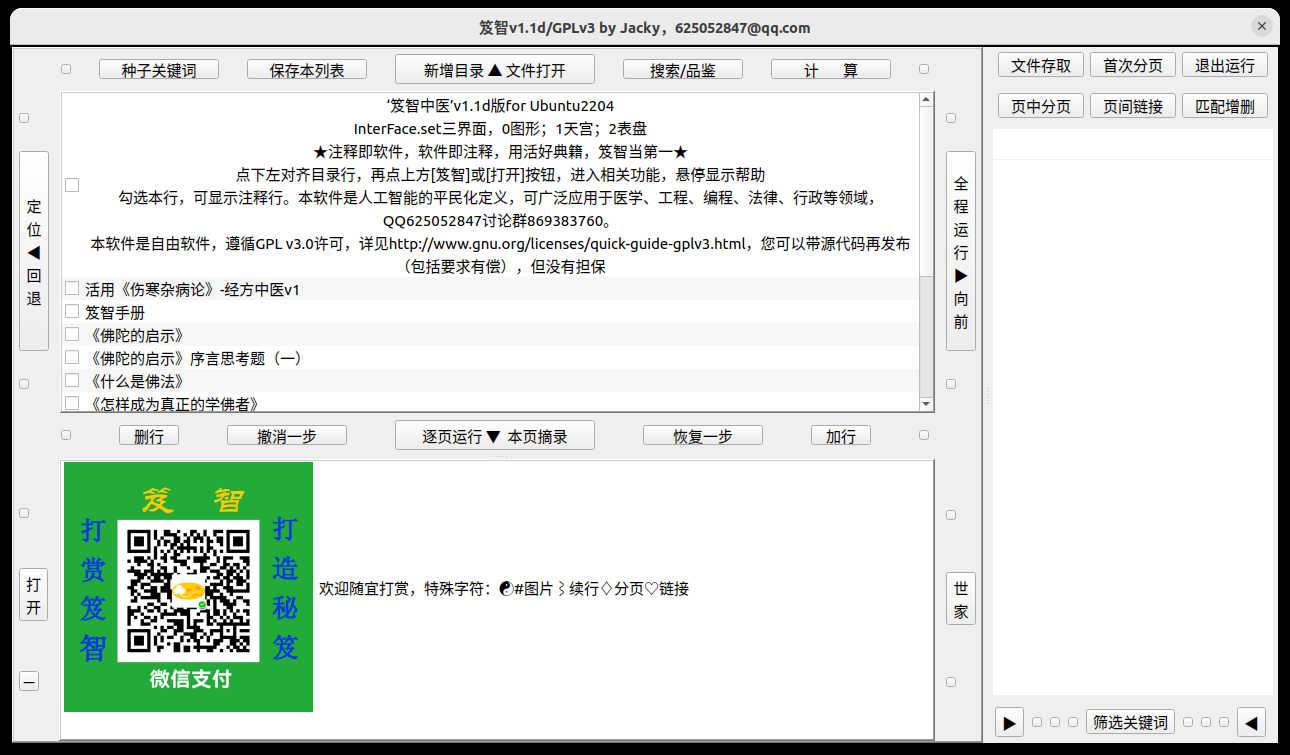Screen dimensions: 1290x755
Task: Open 搜索/品鉴 function
Action: (x=683, y=70)
